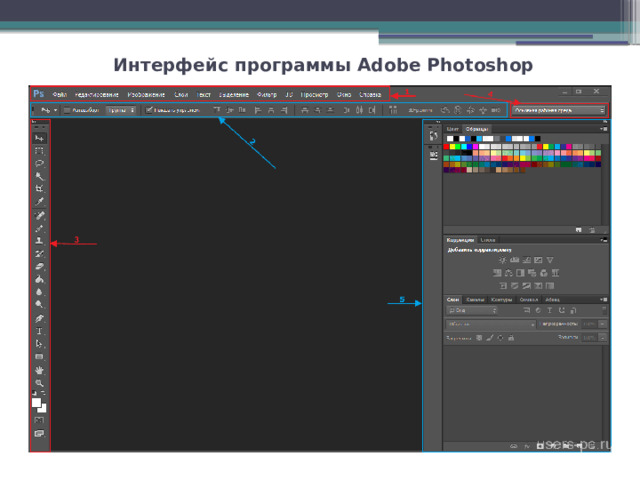The width and height of the screenshot is (640, 480).
Task: Select the Hand tool
Action: [x=39, y=370]
